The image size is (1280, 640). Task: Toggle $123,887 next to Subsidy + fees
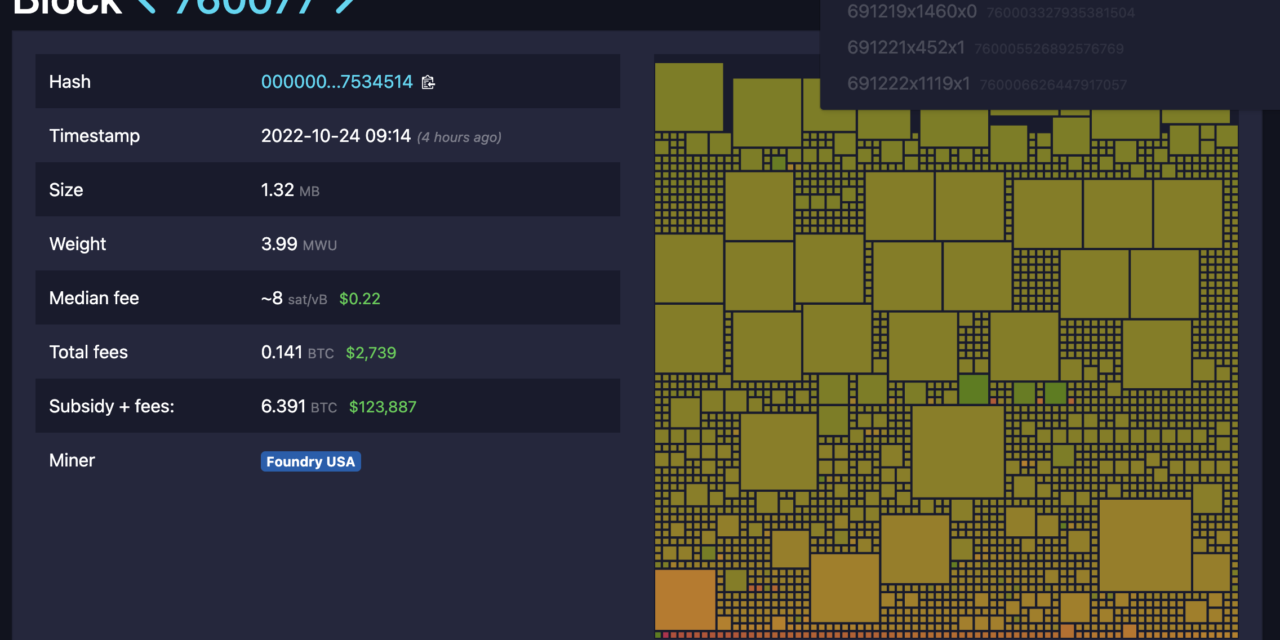click(x=382, y=406)
